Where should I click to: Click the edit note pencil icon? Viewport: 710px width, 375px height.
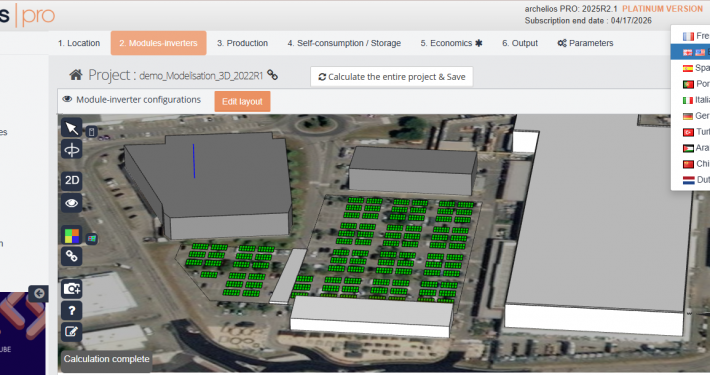72,332
